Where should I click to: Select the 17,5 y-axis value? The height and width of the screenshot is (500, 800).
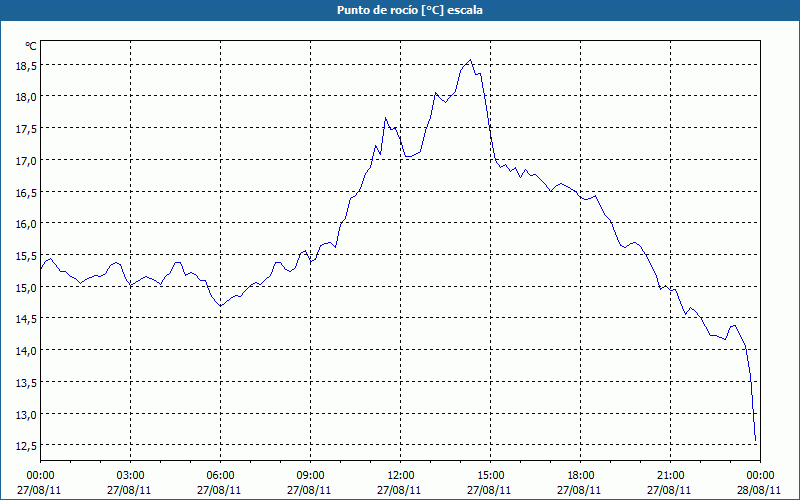[27, 129]
